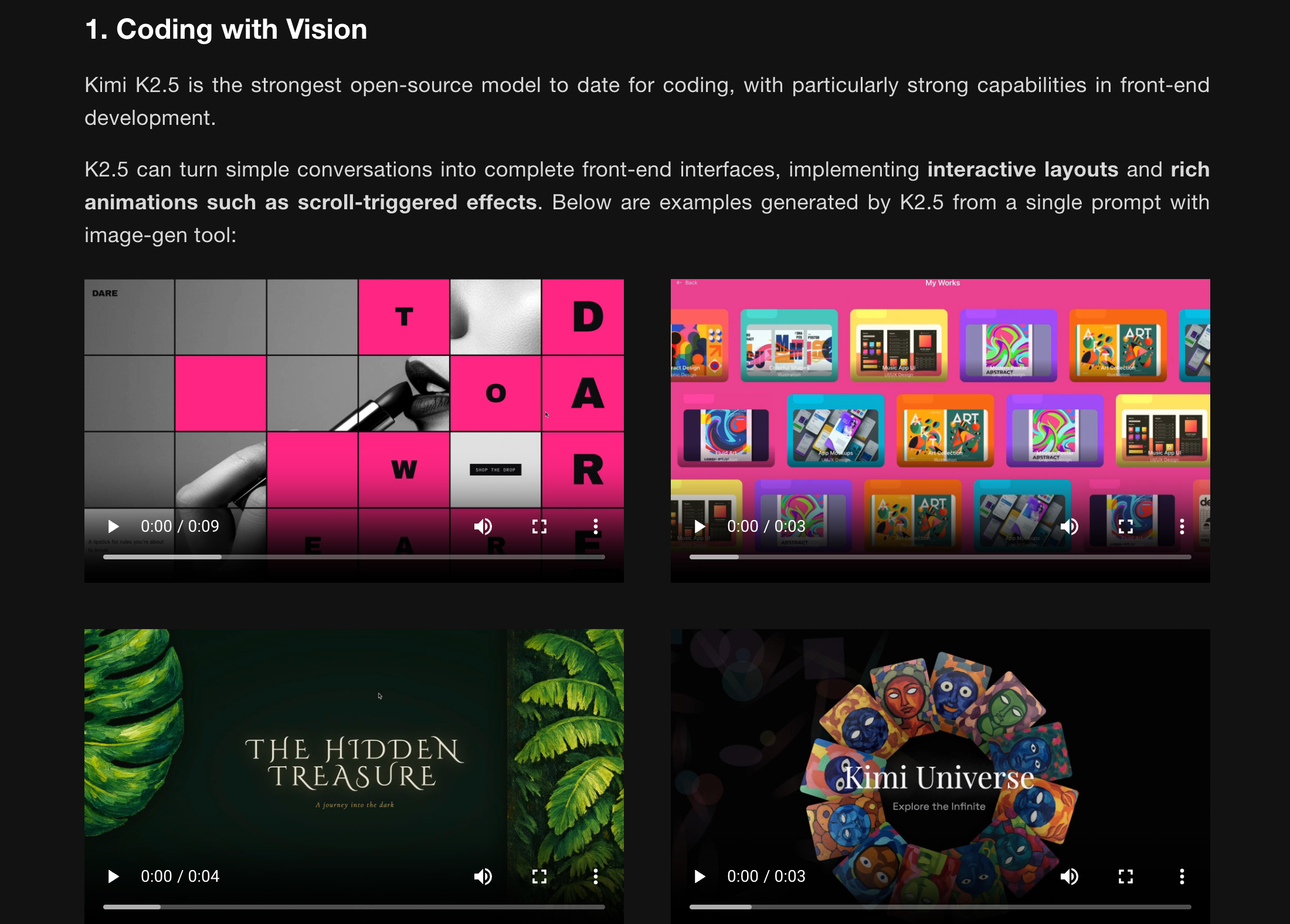This screenshot has height=924, width=1290.
Task: Toggle sound on Hidden Treasure video
Action: point(483,877)
